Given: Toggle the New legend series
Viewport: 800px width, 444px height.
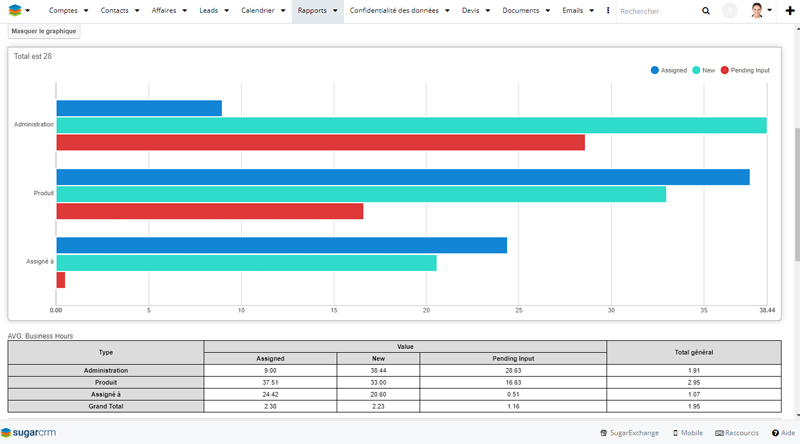Looking at the screenshot, I should (x=704, y=70).
